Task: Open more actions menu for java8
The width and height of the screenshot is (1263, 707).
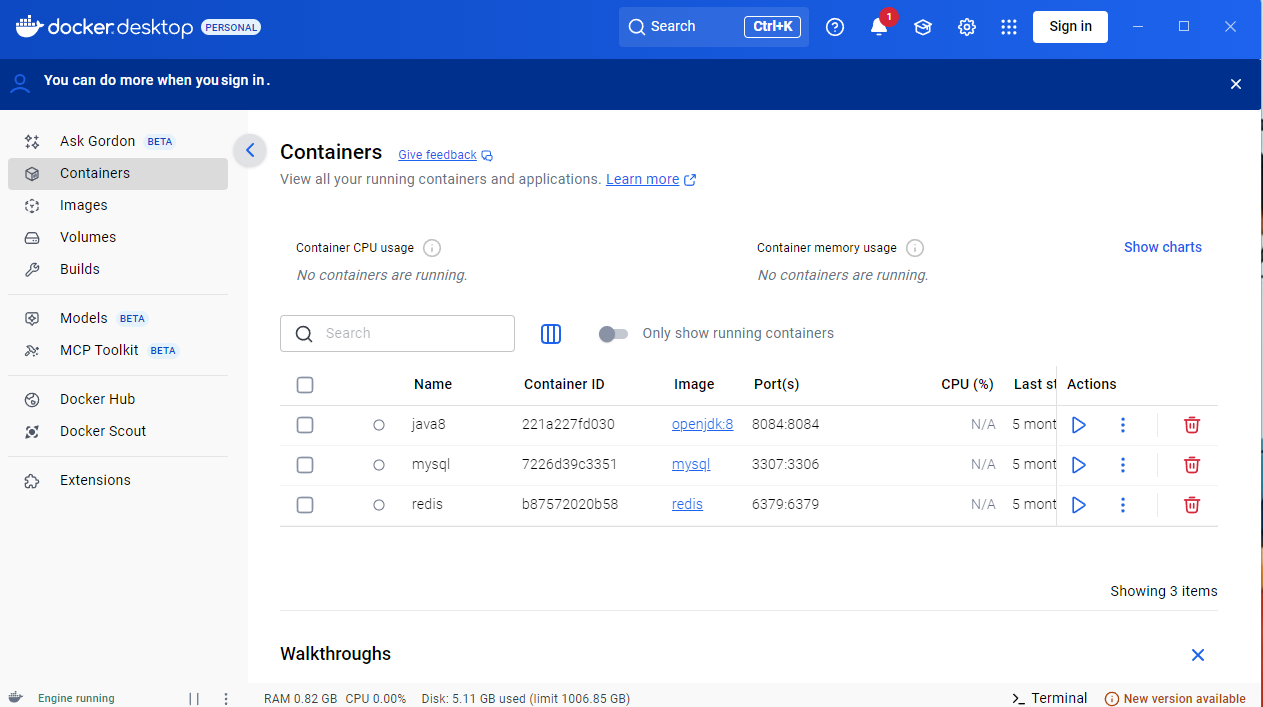Action: (x=1123, y=425)
